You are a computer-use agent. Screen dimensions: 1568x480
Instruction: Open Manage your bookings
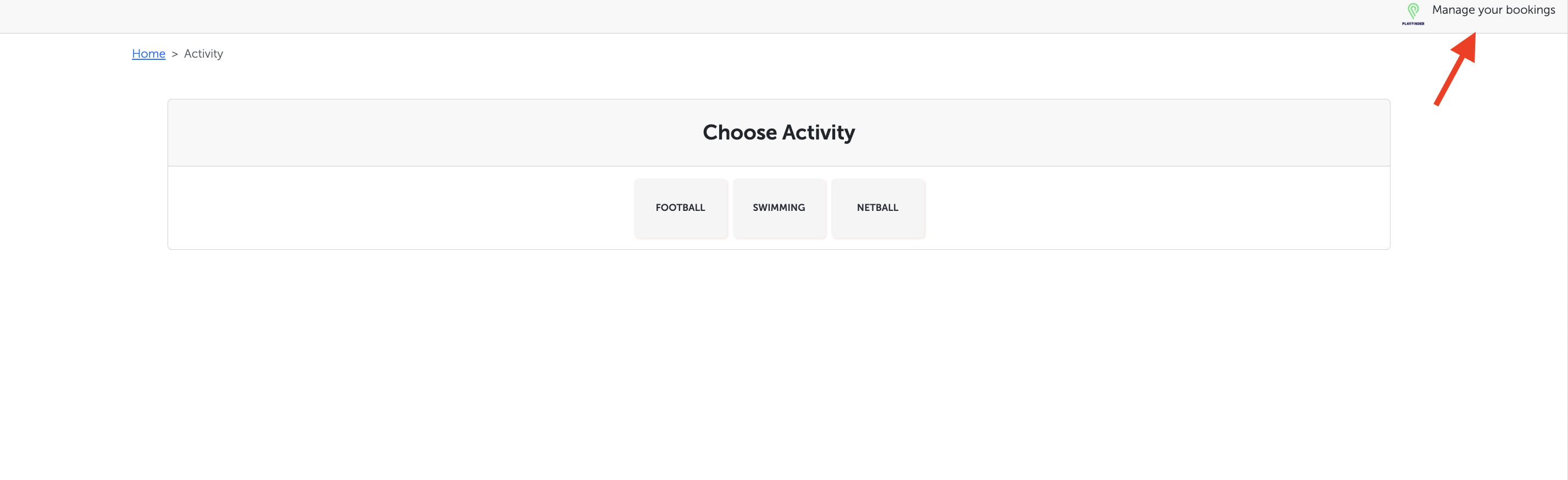[1493, 10]
